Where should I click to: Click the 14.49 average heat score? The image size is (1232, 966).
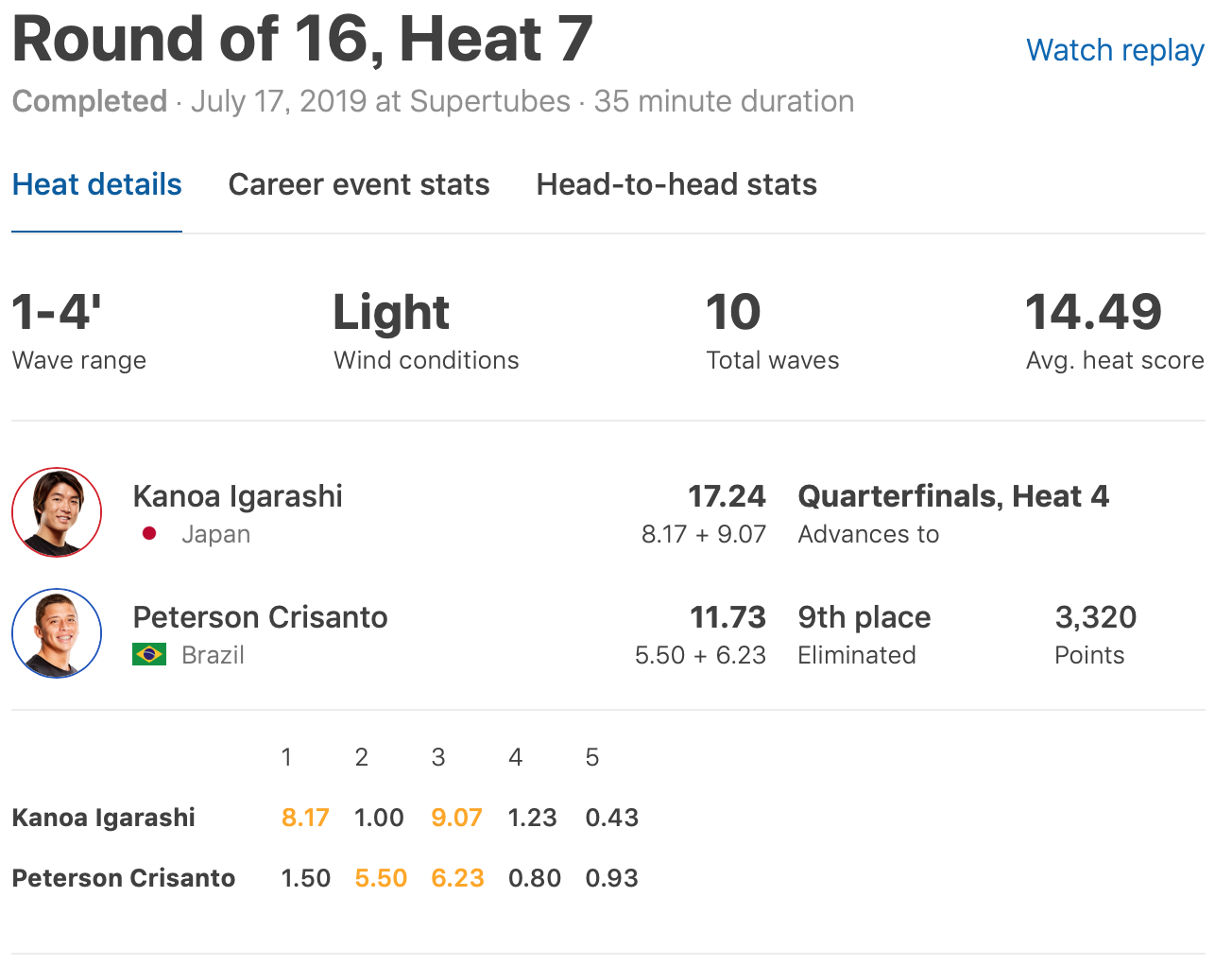point(1093,313)
